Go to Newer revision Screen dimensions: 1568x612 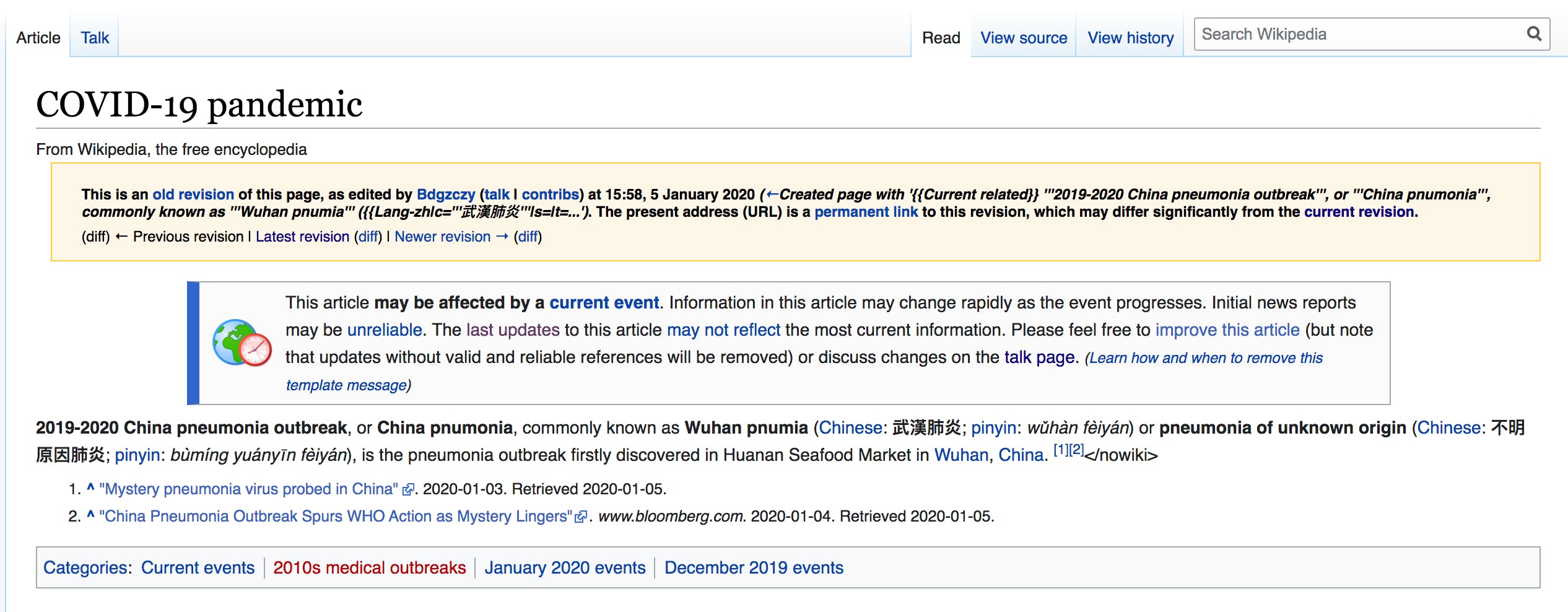tap(451, 237)
